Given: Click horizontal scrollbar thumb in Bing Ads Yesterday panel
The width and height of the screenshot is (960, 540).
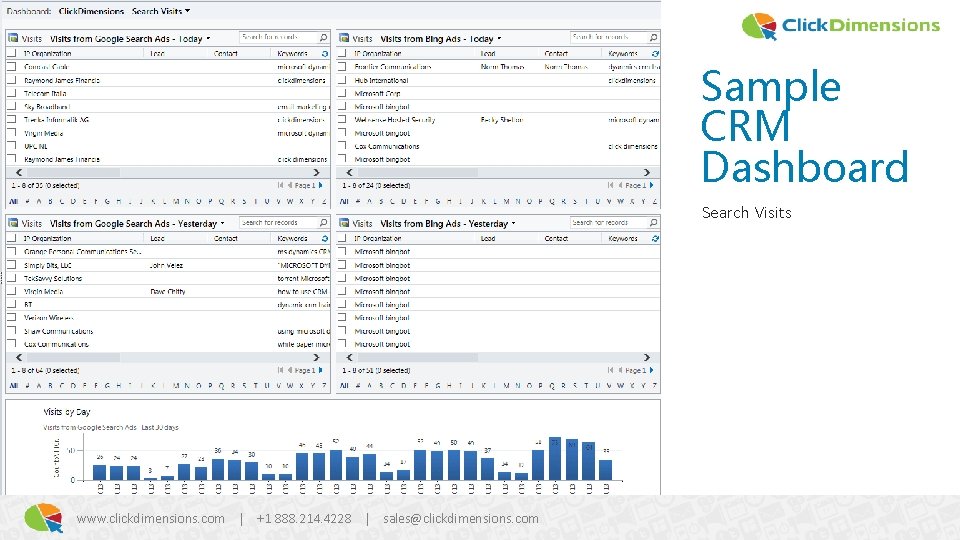Looking at the screenshot, I should coord(418,358).
